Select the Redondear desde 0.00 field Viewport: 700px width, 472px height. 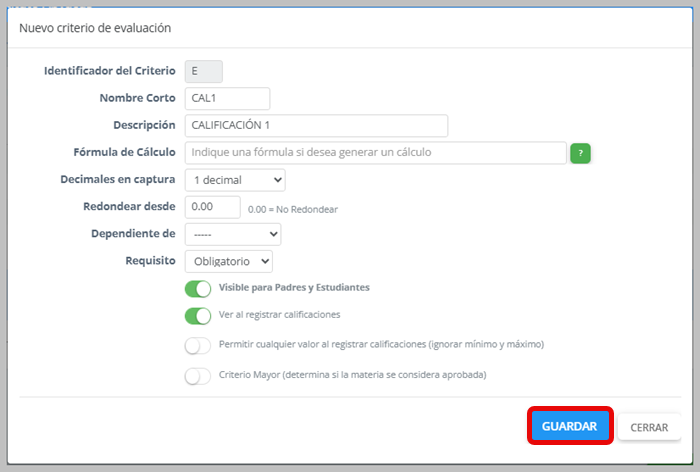(x=212, y=207)
